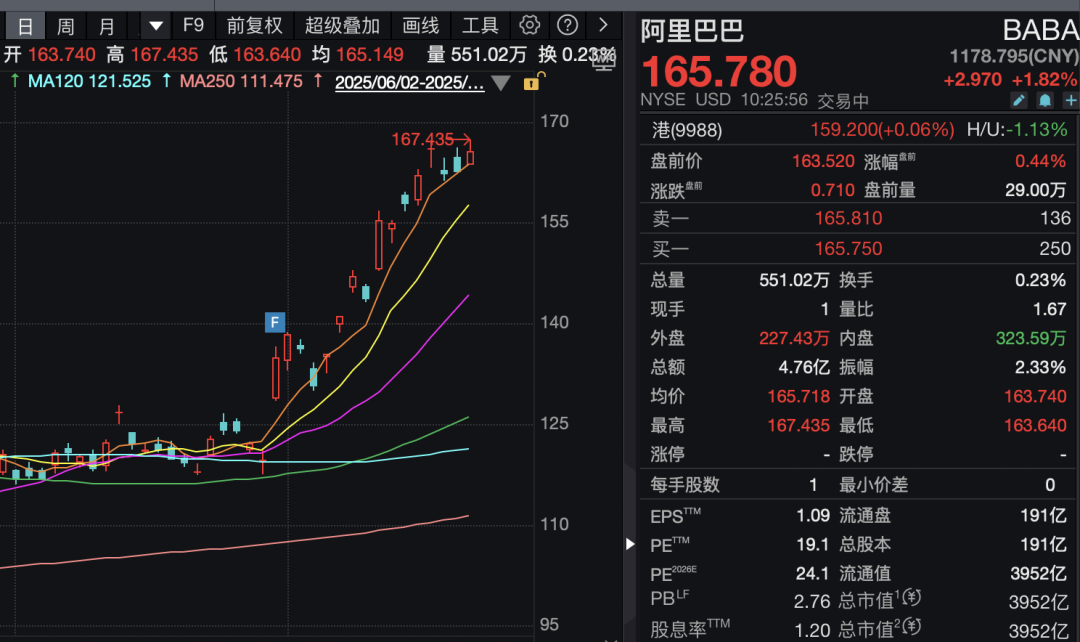The height and width of the screenshot is (642, 1080).
Task: Expand the date range dropdown triangle
Action: pyautogui.click(x=501, y=83)
